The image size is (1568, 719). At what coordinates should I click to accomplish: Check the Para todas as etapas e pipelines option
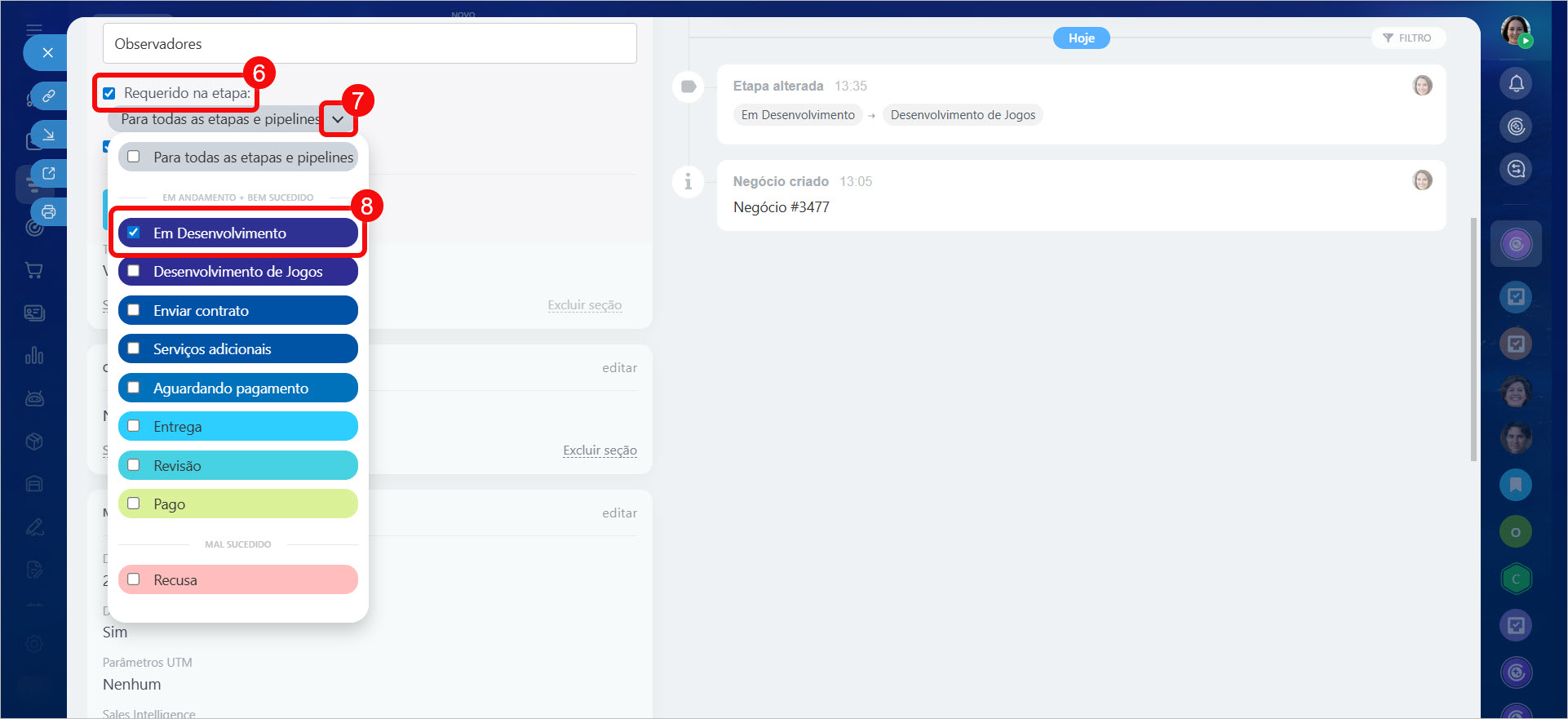point(134,157)
